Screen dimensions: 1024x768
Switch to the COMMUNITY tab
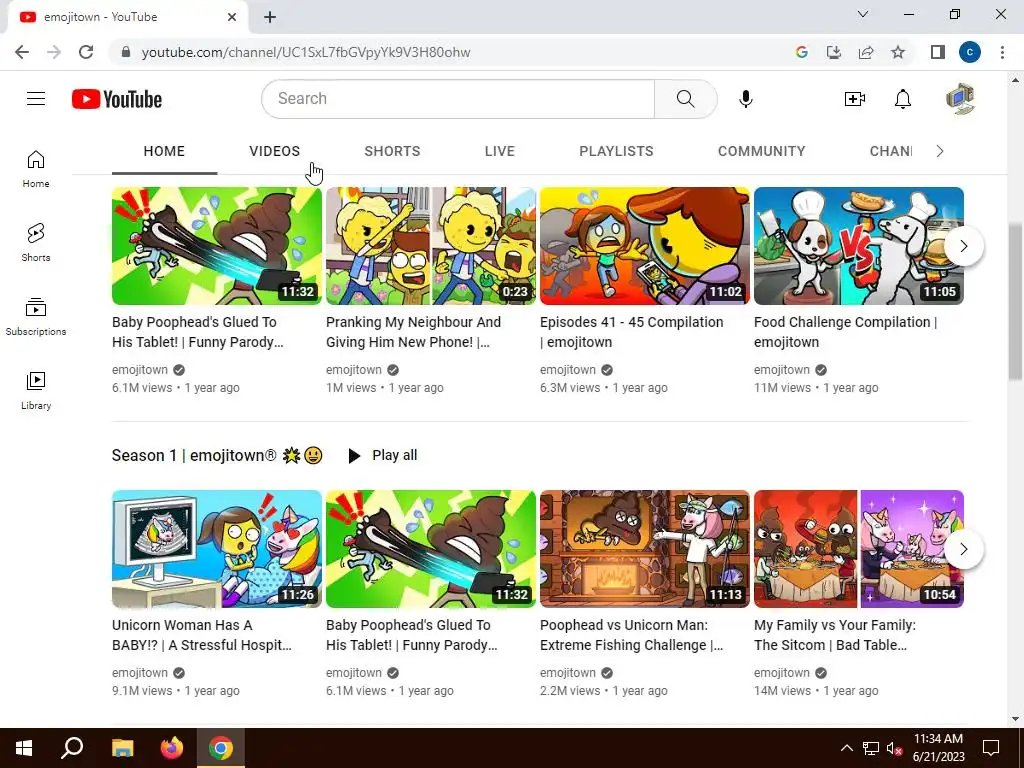point(761,152)
